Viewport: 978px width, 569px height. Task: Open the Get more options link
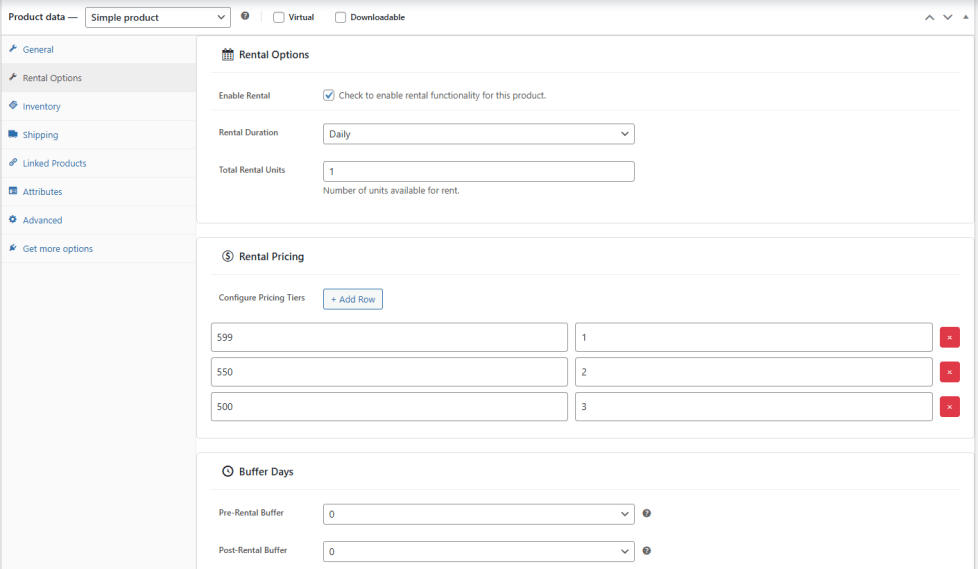(x=57, y=249)
